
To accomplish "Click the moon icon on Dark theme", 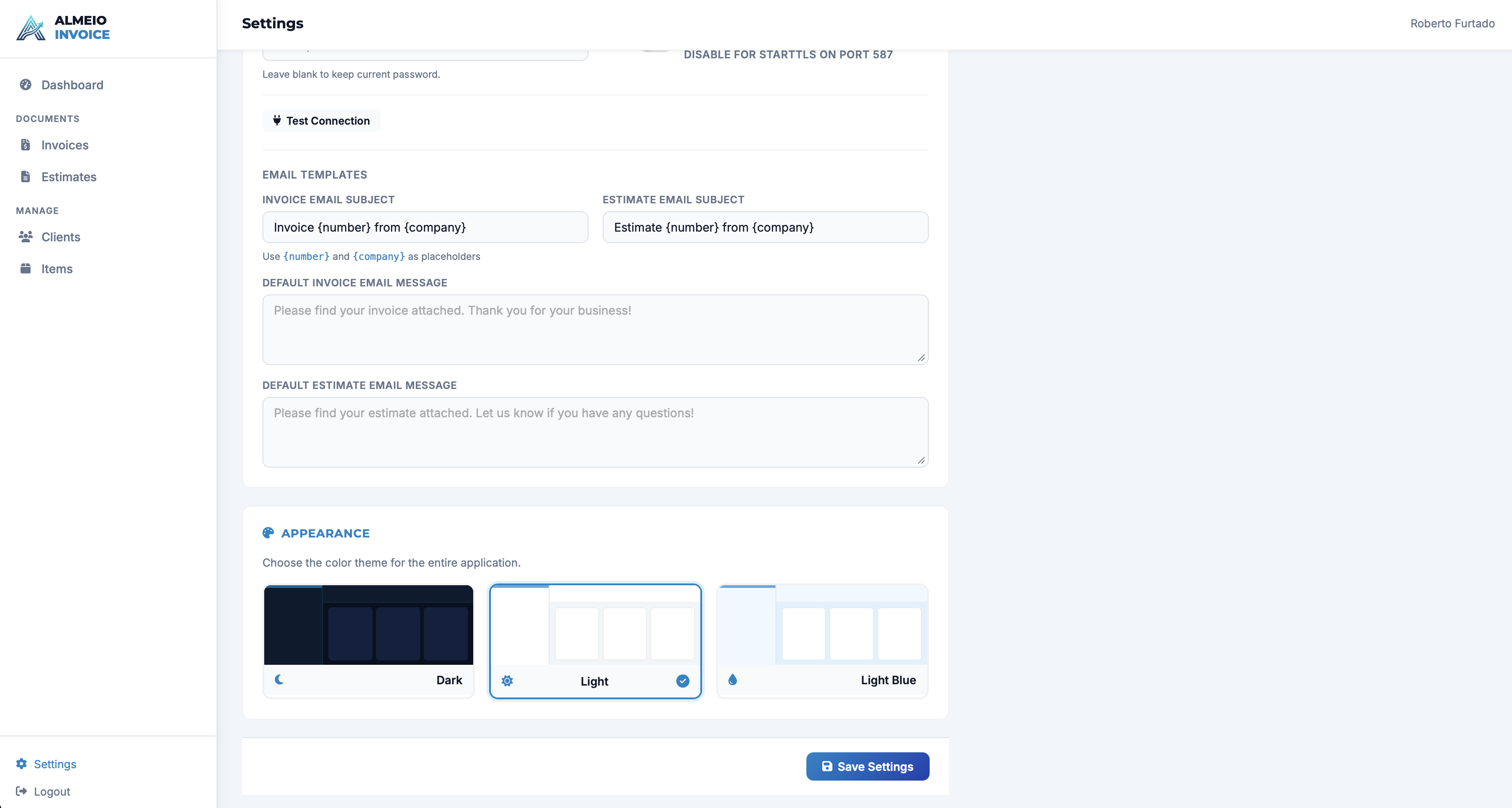I will [279, 679].
